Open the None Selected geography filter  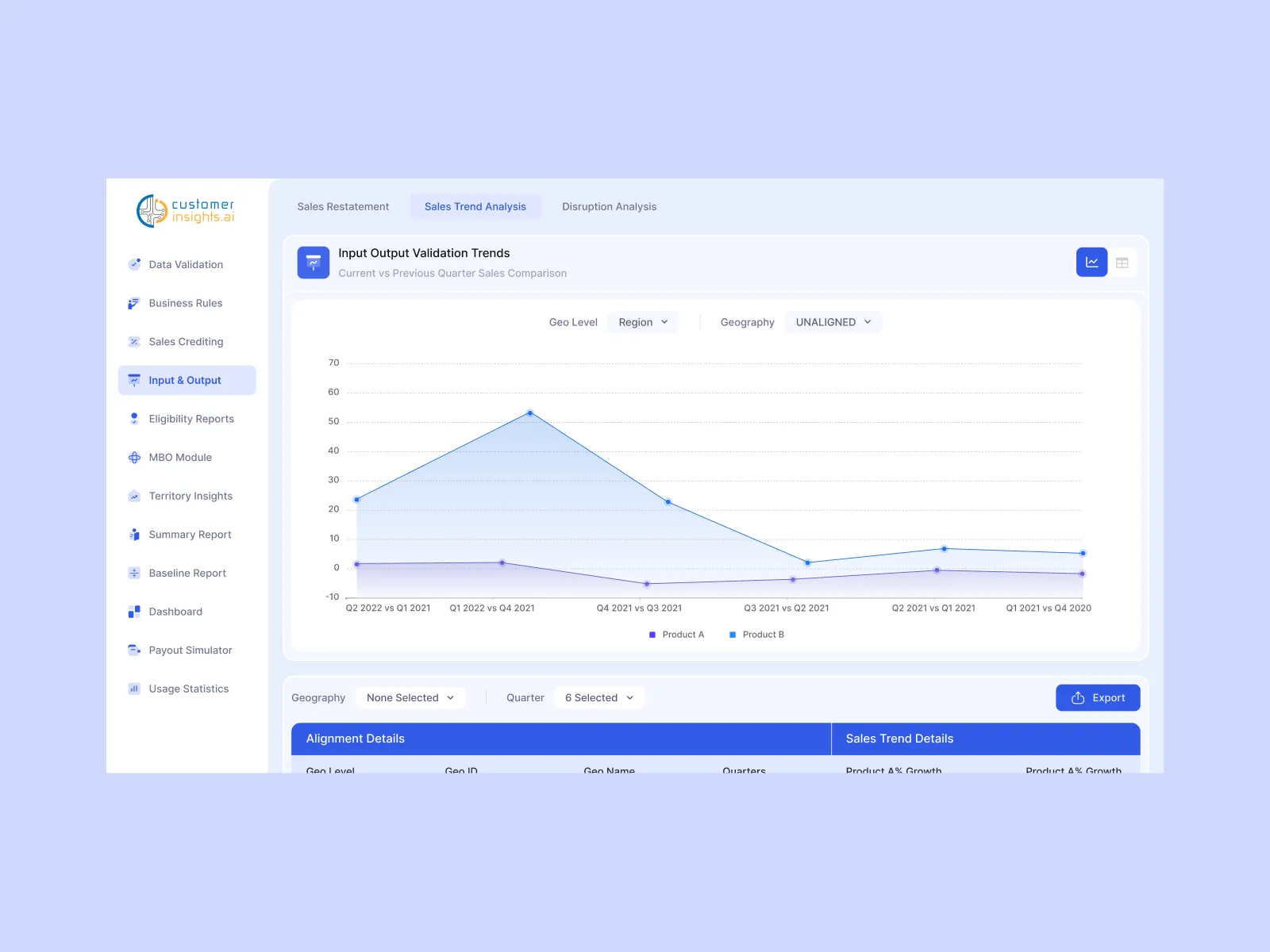point(410,698)
